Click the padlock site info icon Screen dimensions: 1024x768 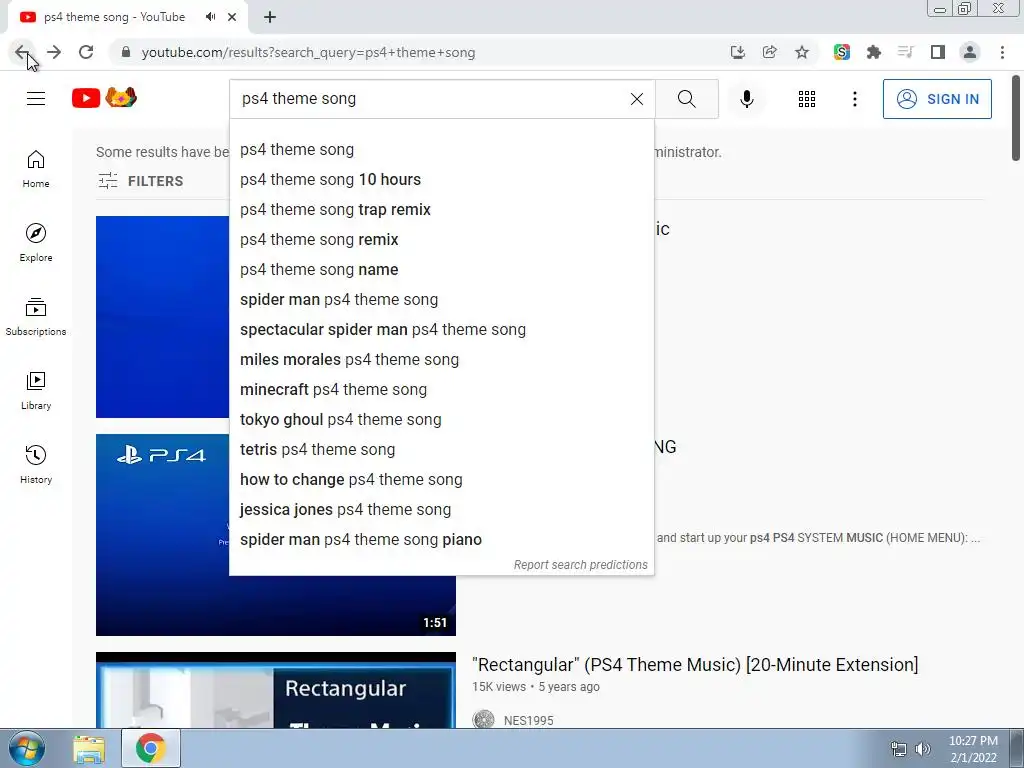click(x=126, y=52)
